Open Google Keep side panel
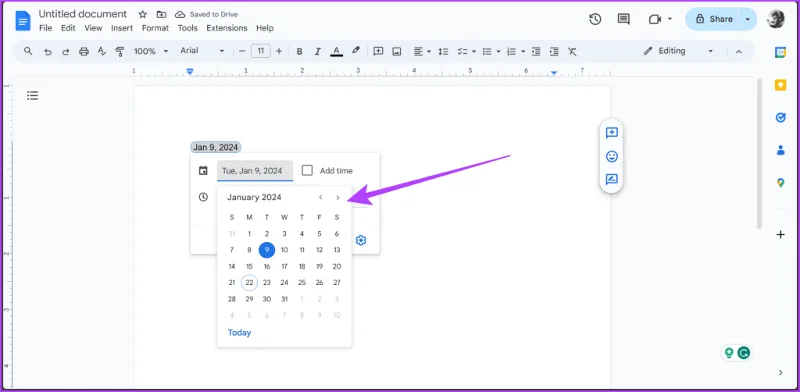Image resolution: width=800 pixels, height=392 pixels. click(780, 85)
